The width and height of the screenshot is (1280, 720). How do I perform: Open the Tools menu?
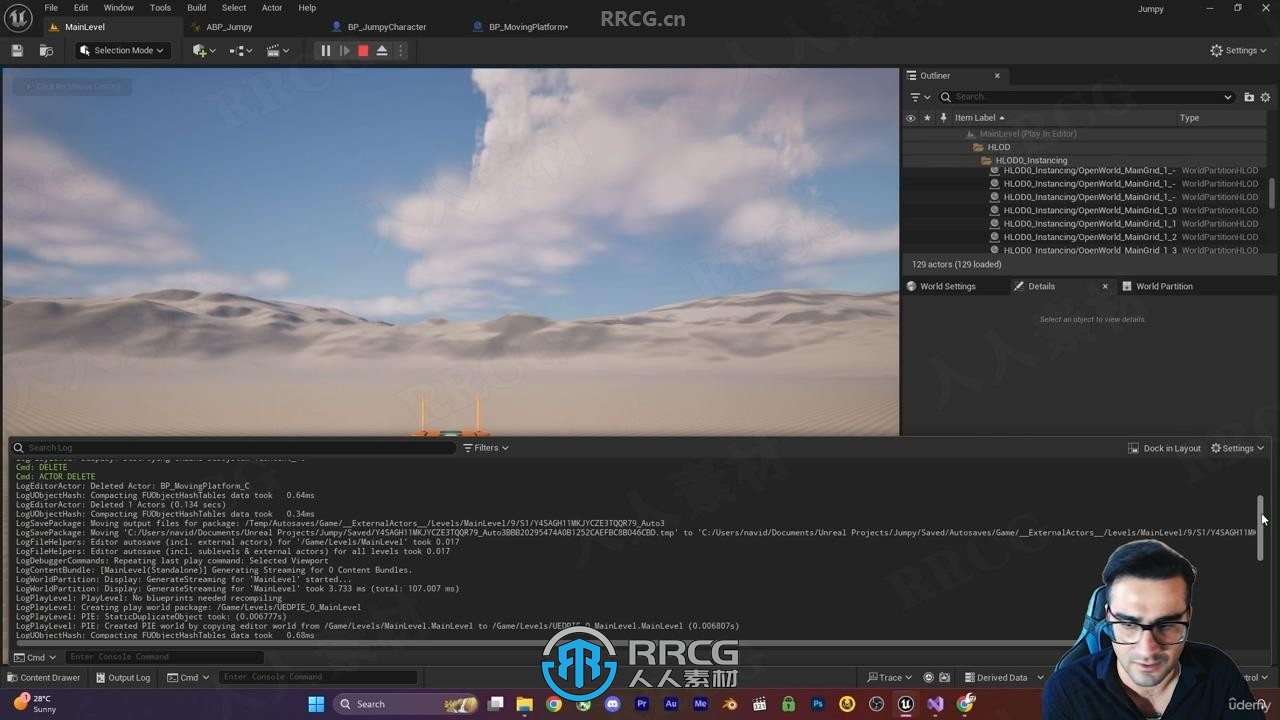160,8
